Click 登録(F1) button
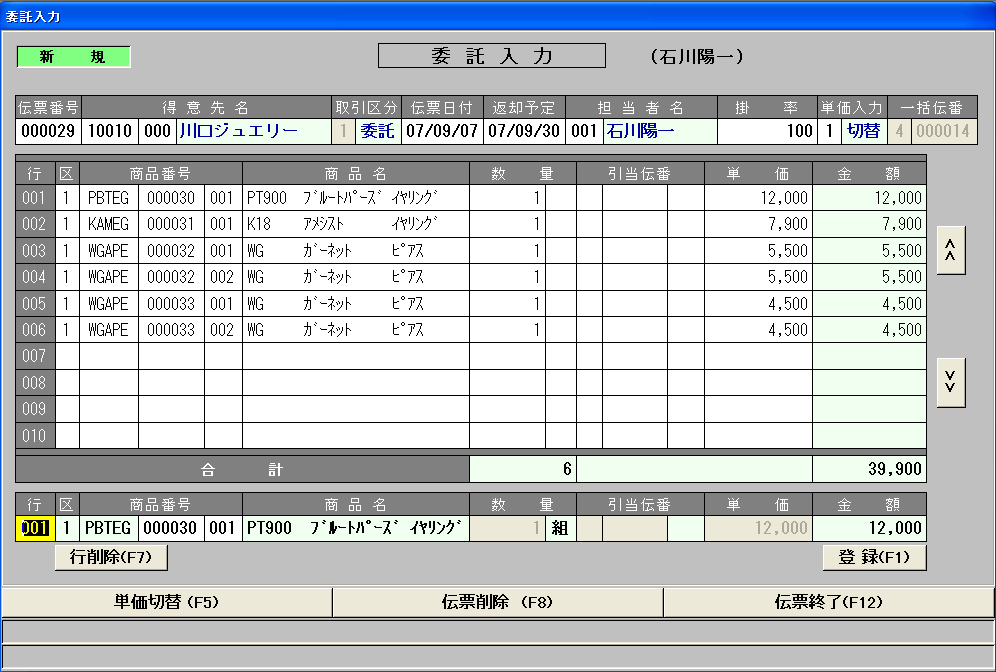 tap(874, 557)
